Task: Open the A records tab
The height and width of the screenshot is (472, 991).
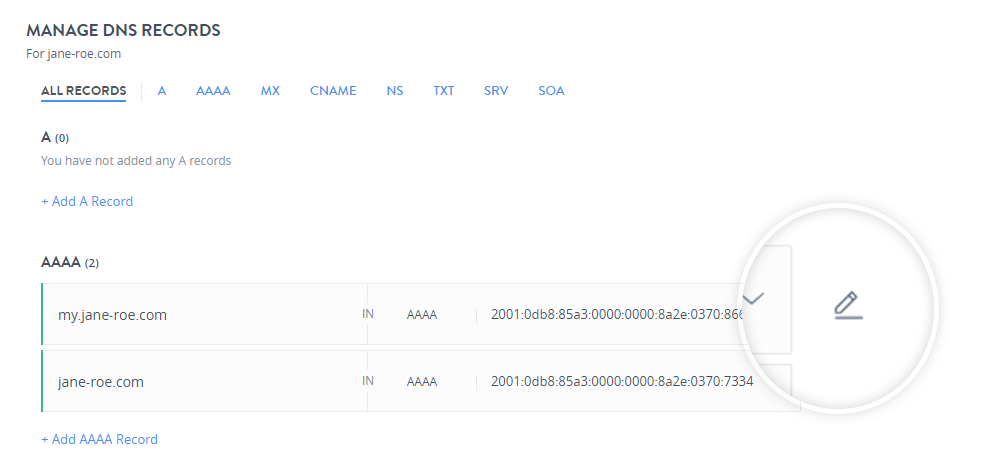Action: click(x=161, y=91)
